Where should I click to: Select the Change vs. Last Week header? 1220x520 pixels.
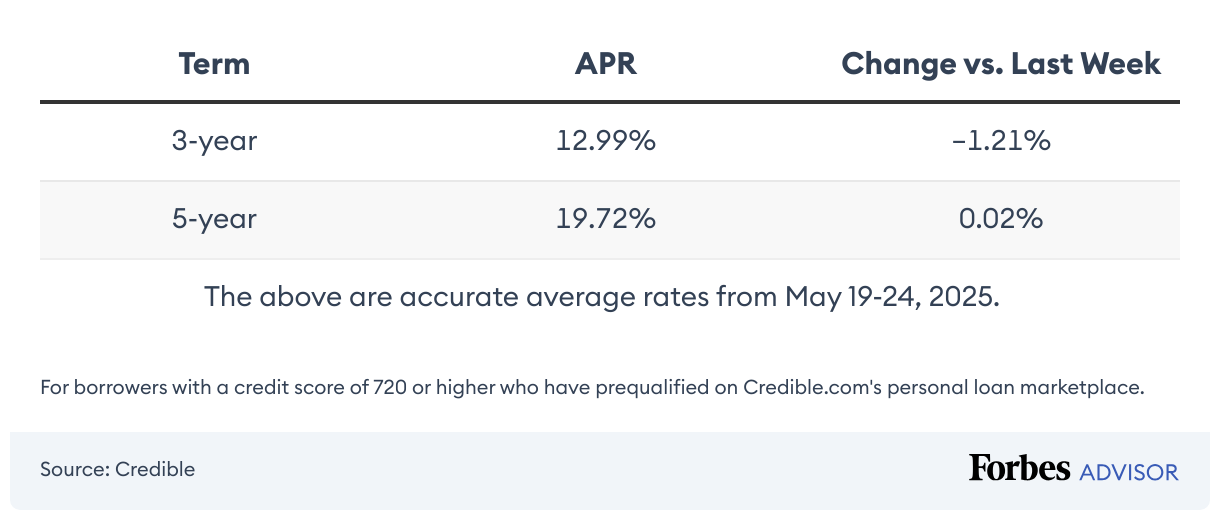[1000, 64]
